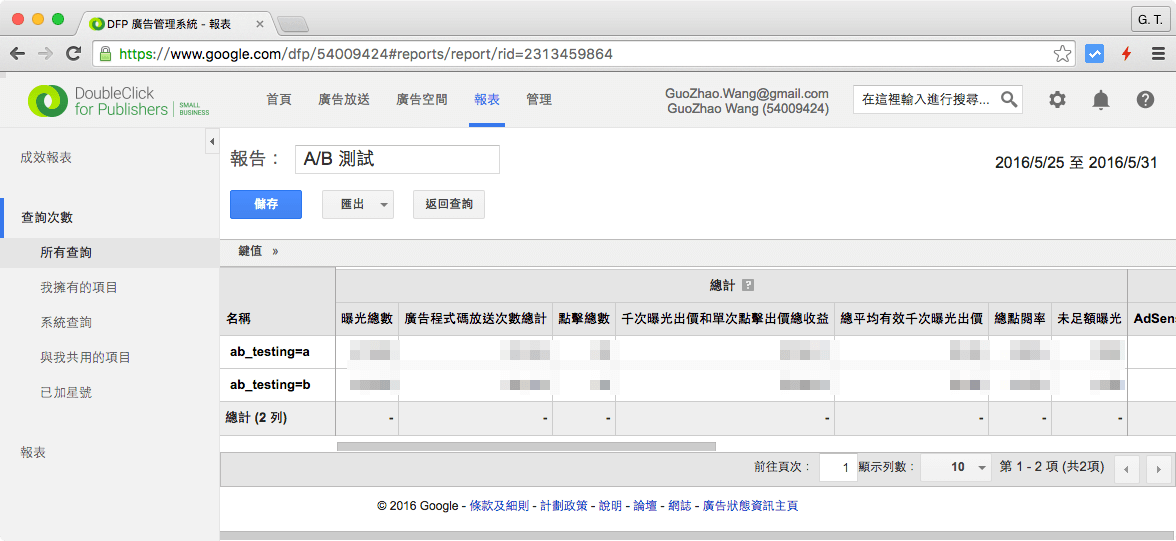Click the ab_testing=b row name
Image resolution: width=1176 pixels, height=541 pixels.
(x=270, y=384)
